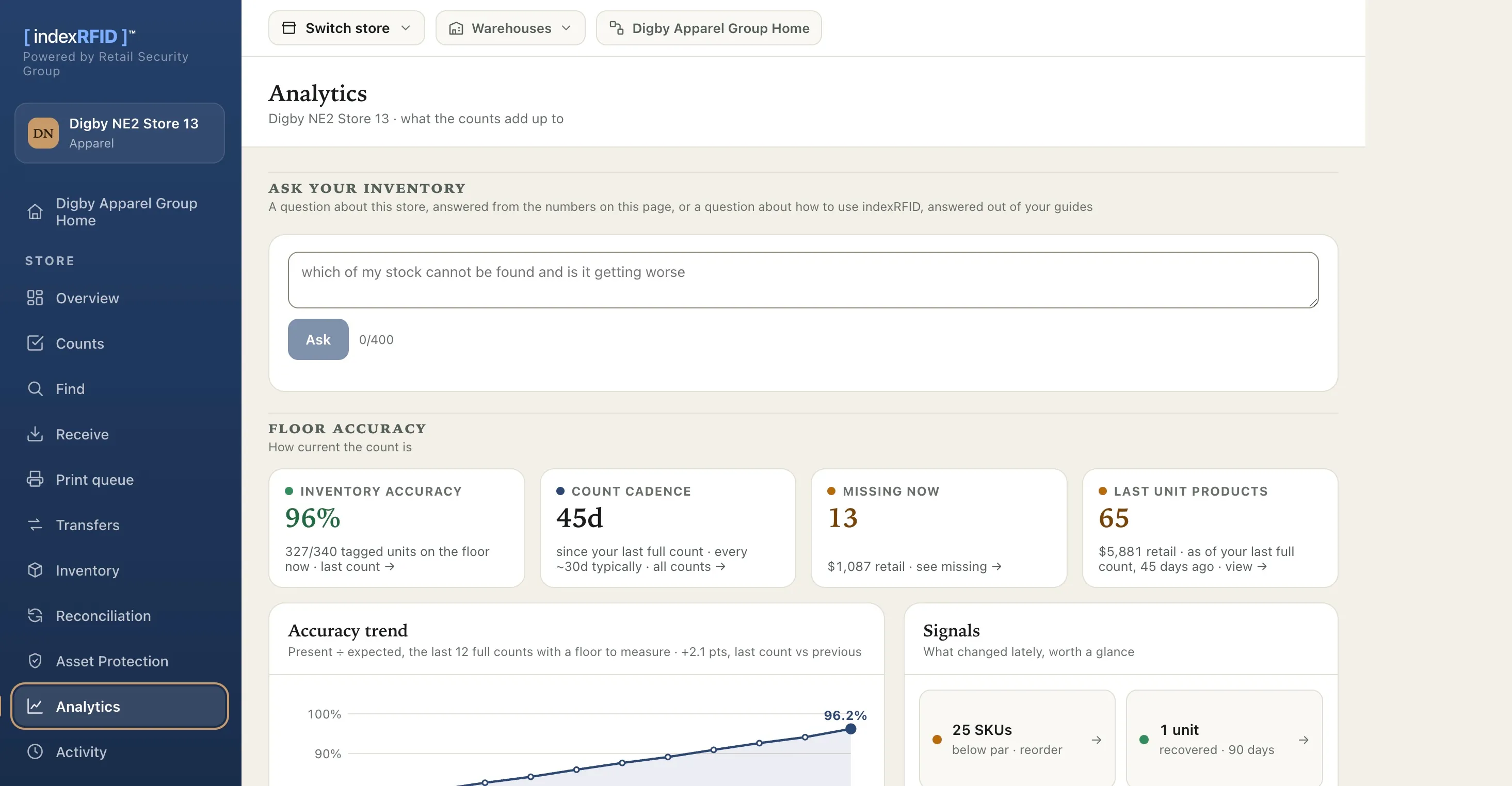The image size is (1512, 786).
Task: Go to Inventory
Action: [120, 570]
